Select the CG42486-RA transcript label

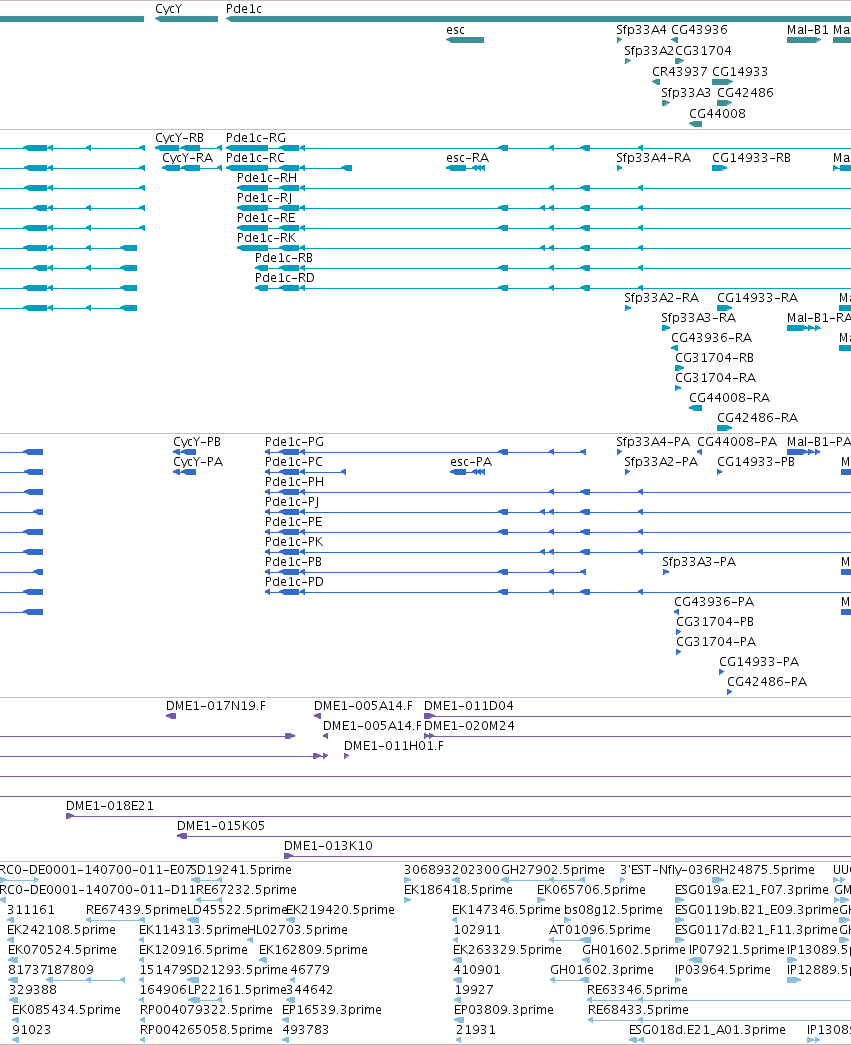click(758, 418)
